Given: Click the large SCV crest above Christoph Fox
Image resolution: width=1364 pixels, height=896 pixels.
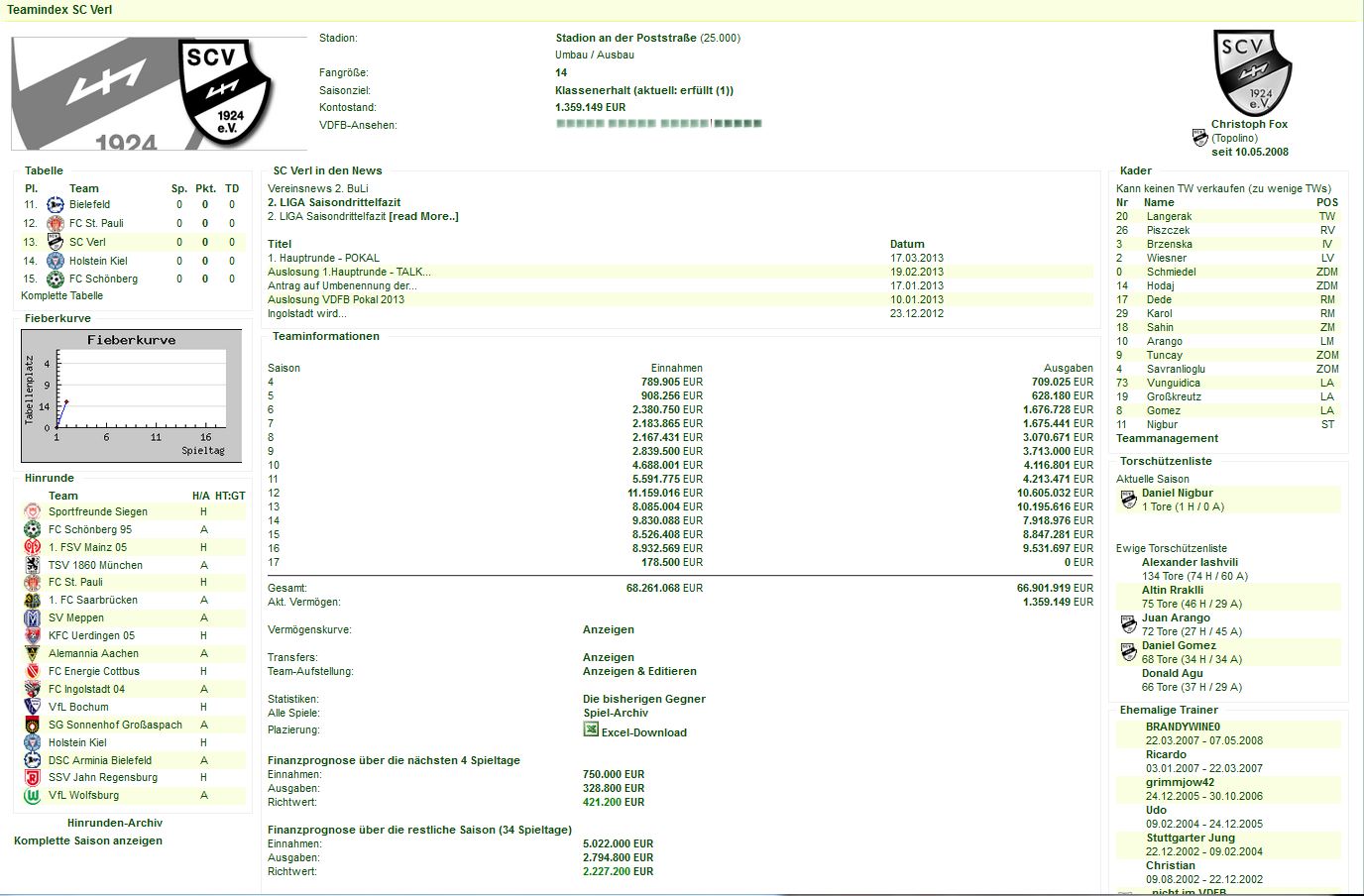Looking at the screenshot, I should tap(1252, 73).
